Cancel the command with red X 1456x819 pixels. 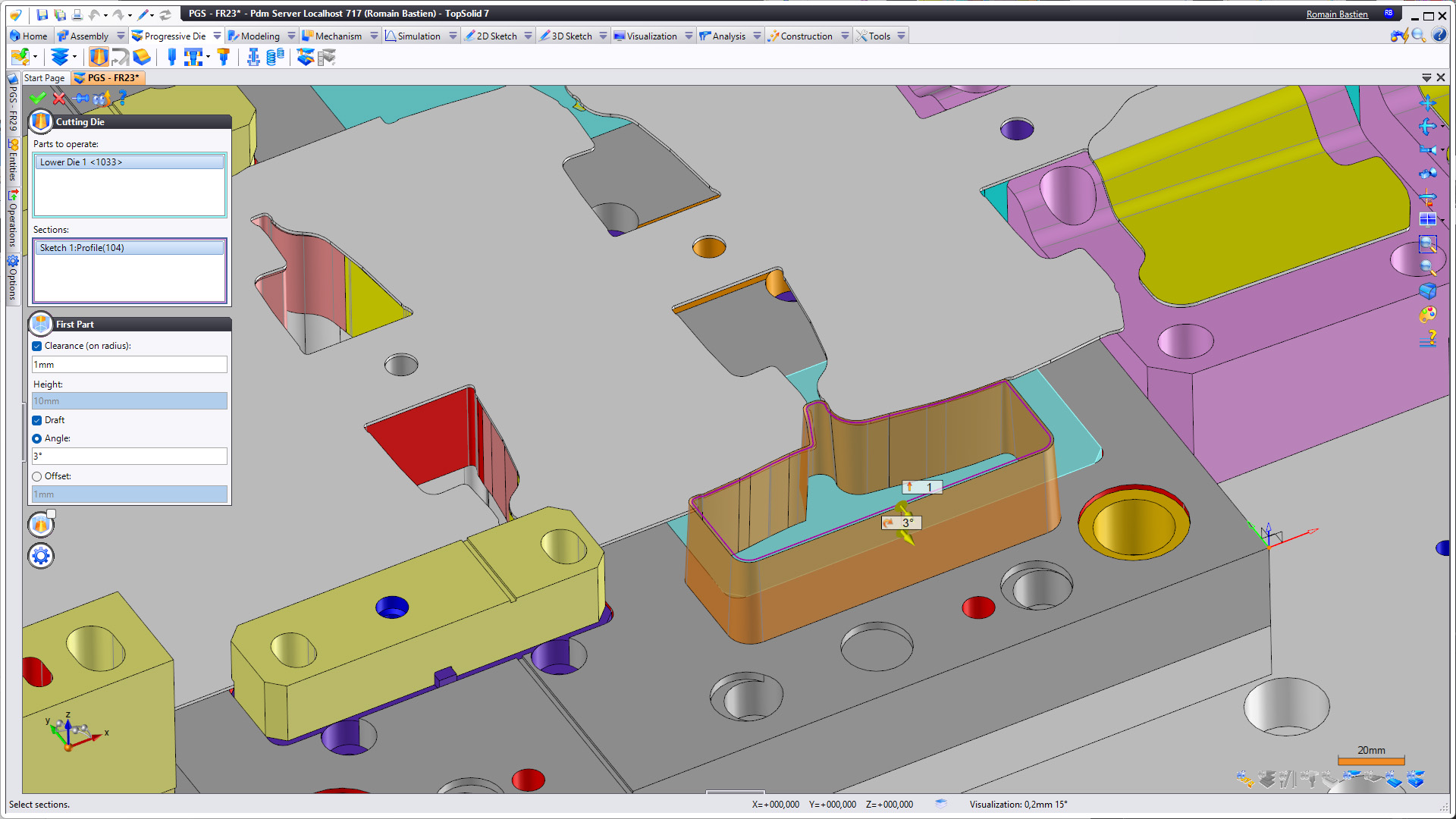click(59, 98)
